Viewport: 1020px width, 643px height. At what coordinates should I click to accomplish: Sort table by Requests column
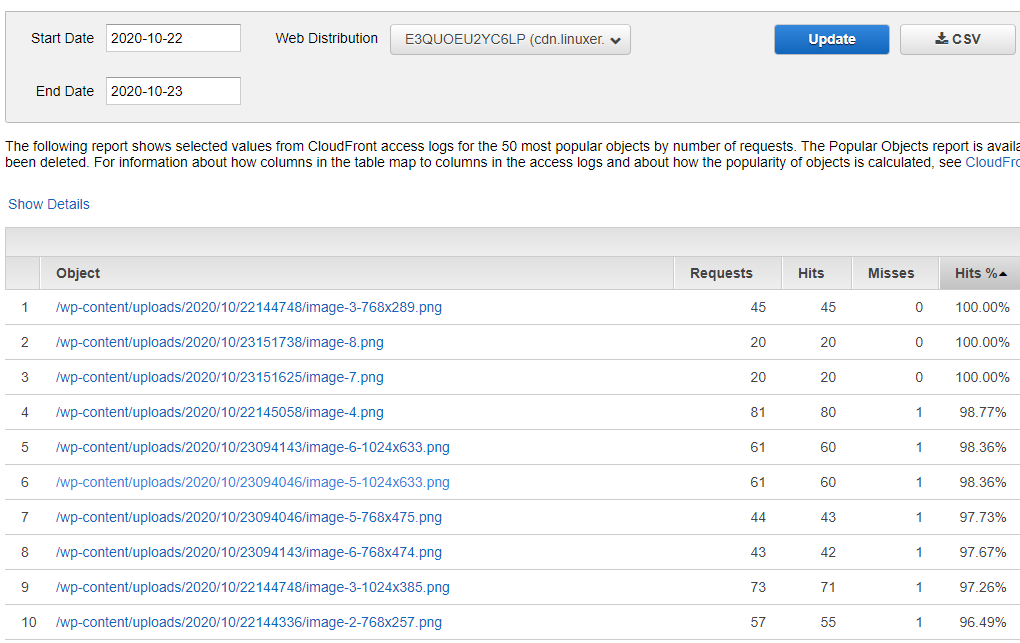pyautogui.click(x=720, y=273)
